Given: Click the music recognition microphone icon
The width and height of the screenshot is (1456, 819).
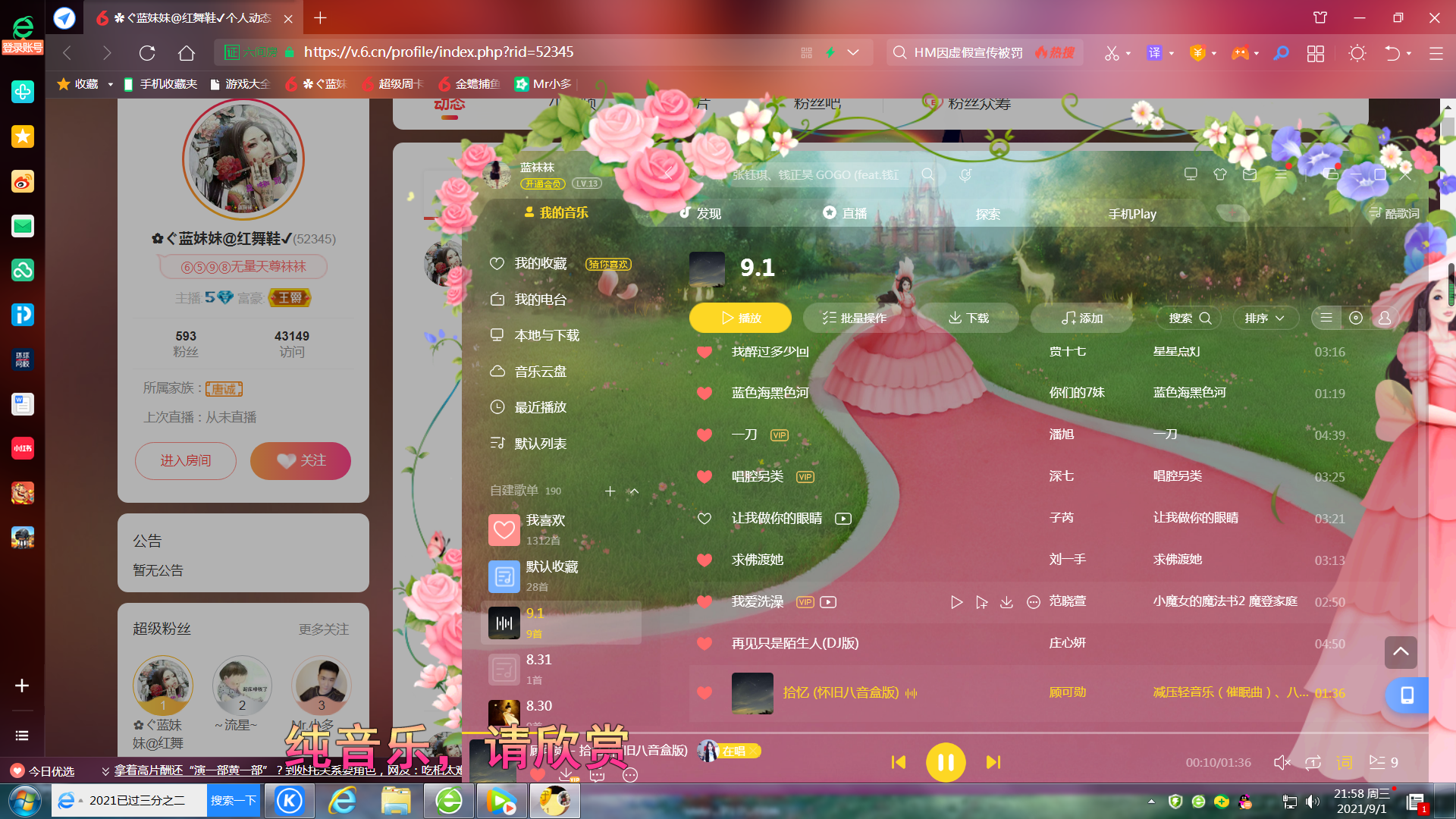Looking at the screenshot, I should pos(965,175).
